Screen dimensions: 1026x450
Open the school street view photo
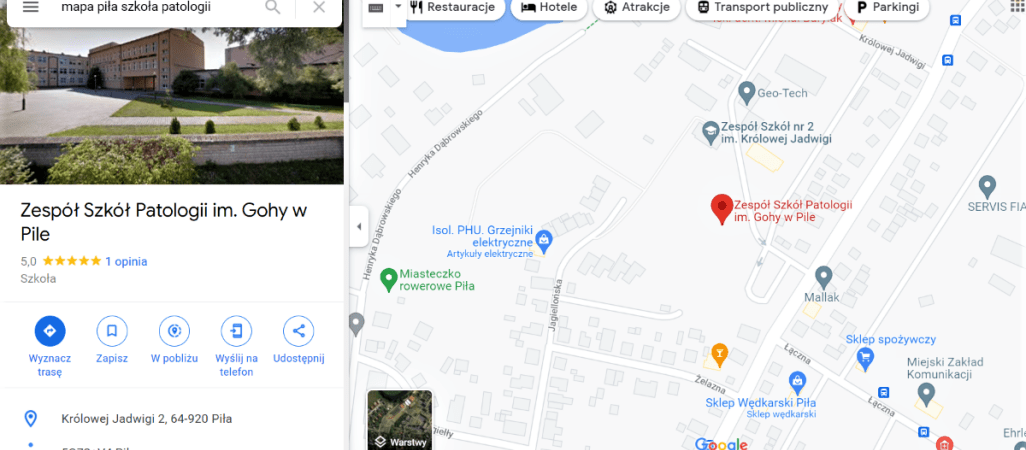(x=171, y=105)
